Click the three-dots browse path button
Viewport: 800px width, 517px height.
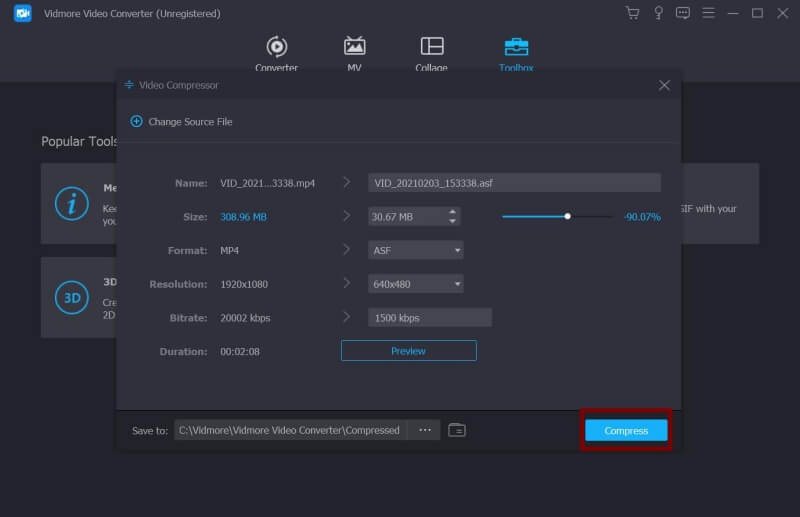click(425, 430)
